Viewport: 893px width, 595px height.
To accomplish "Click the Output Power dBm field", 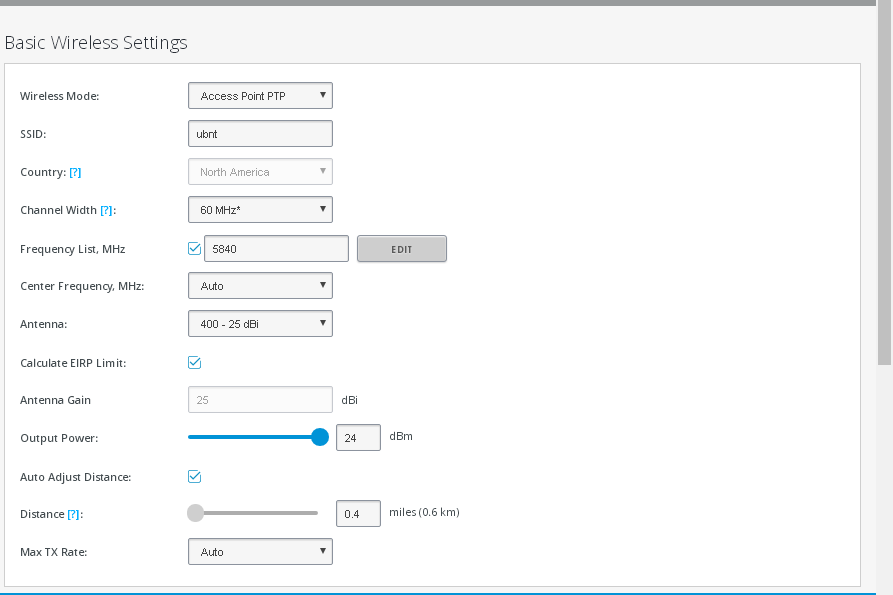I will [358, 437].
